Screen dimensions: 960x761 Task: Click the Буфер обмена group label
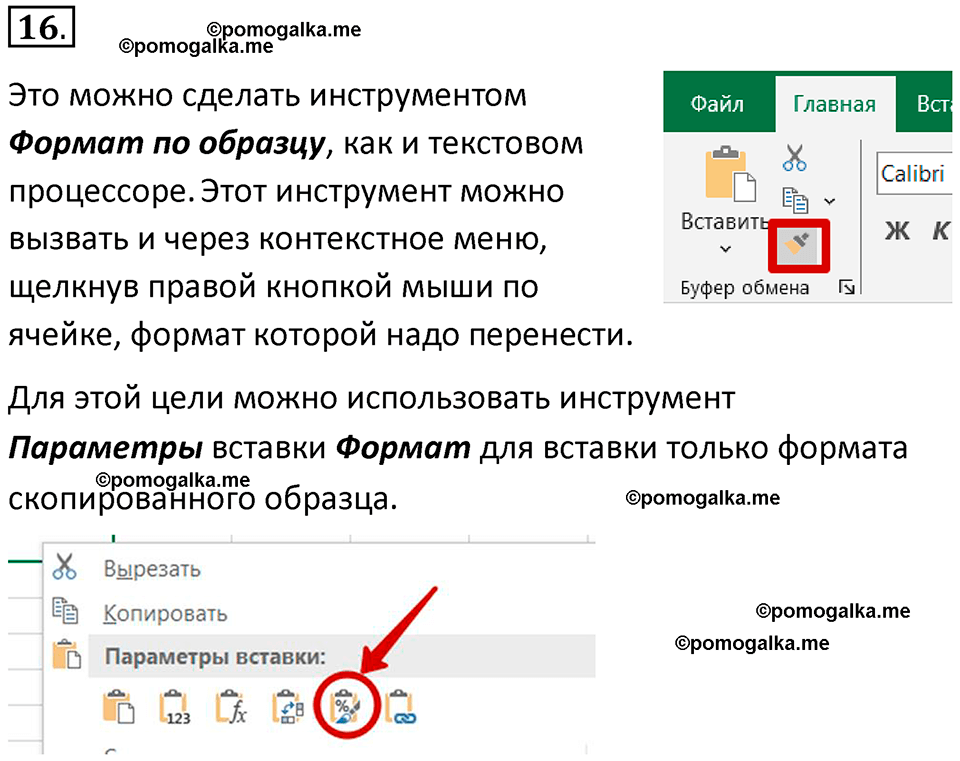(x=745, y=288)
